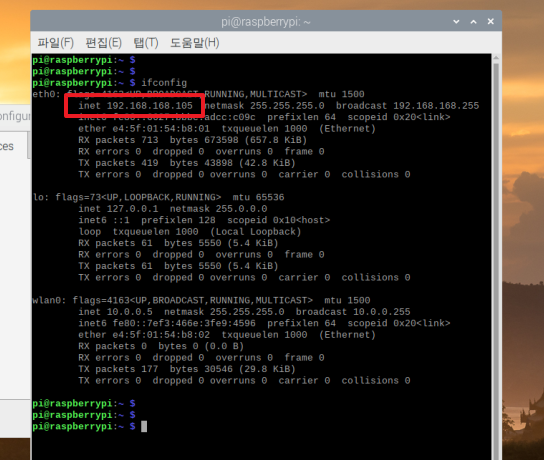
Task: Click (Local Loopback) text
Action: pyautogui.click(x=255, y=232)
